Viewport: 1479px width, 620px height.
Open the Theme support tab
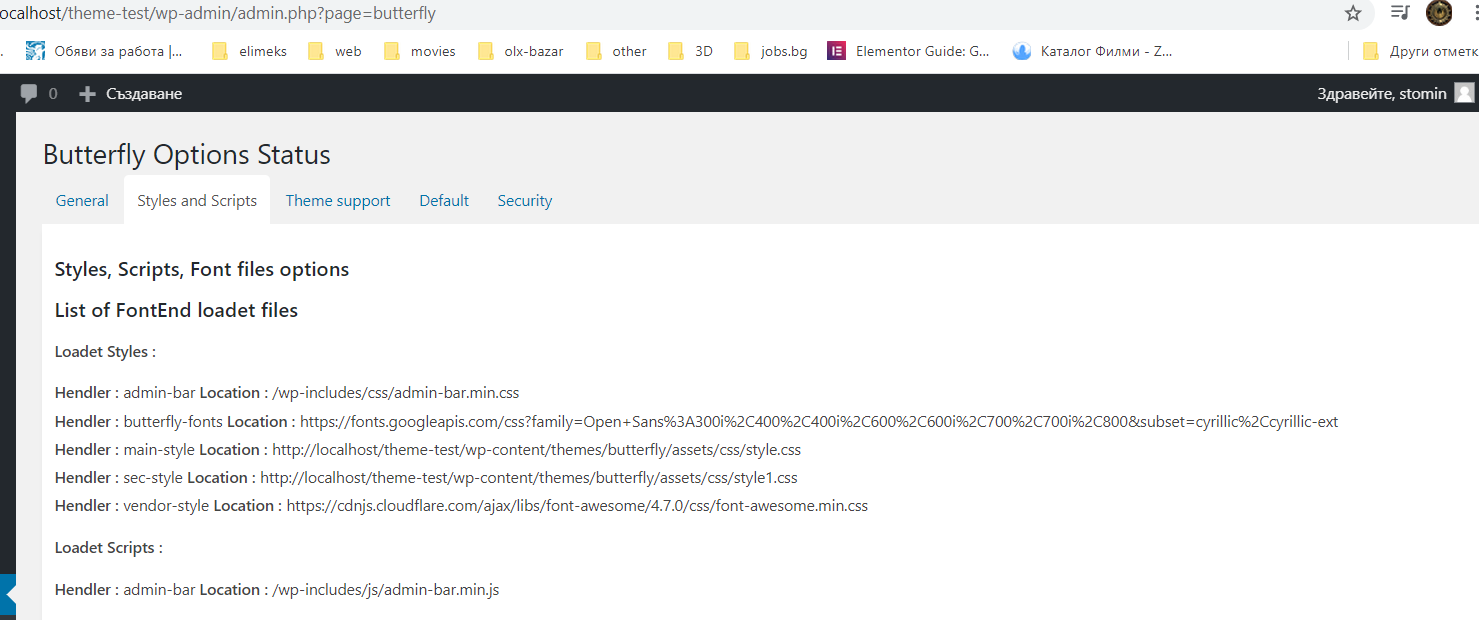[338, 200]
